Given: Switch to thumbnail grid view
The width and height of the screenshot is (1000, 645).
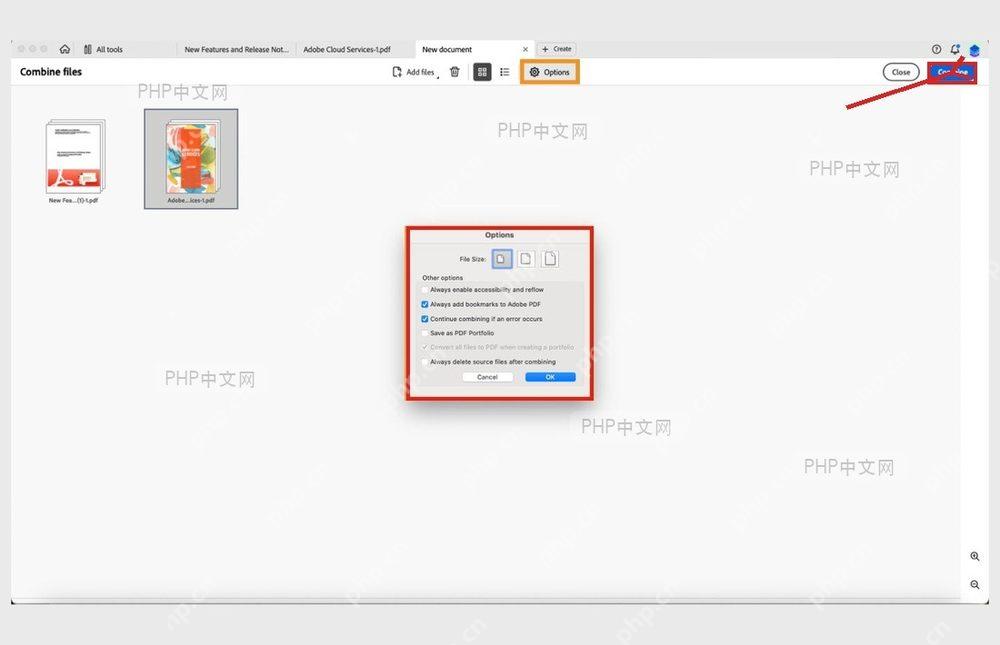Looking at the screenshot, I should click(x=482, y=72).
